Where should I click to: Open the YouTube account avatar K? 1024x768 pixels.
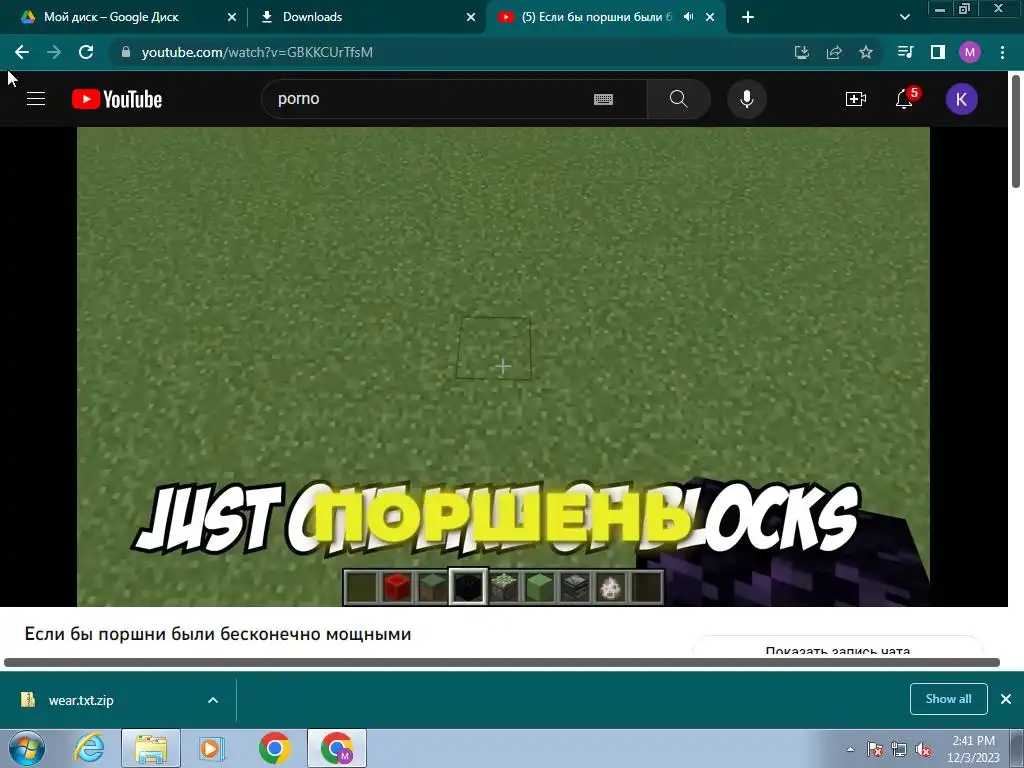click(x=961, y=99)
